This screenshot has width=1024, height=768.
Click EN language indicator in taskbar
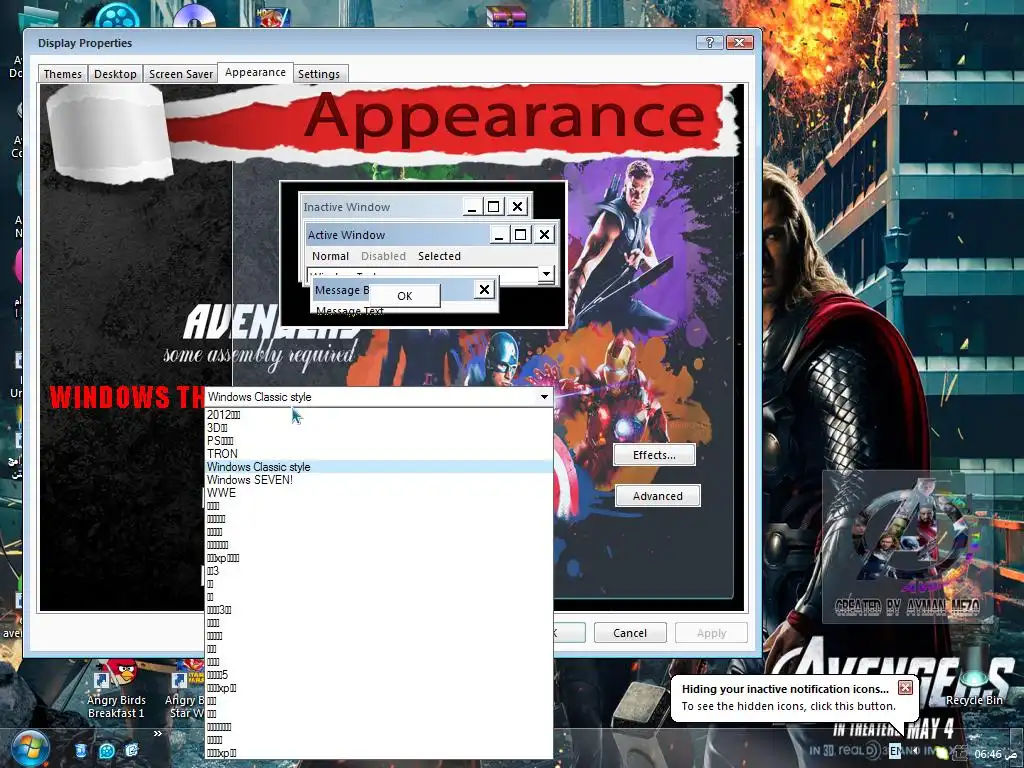click(x=895, y=751)
